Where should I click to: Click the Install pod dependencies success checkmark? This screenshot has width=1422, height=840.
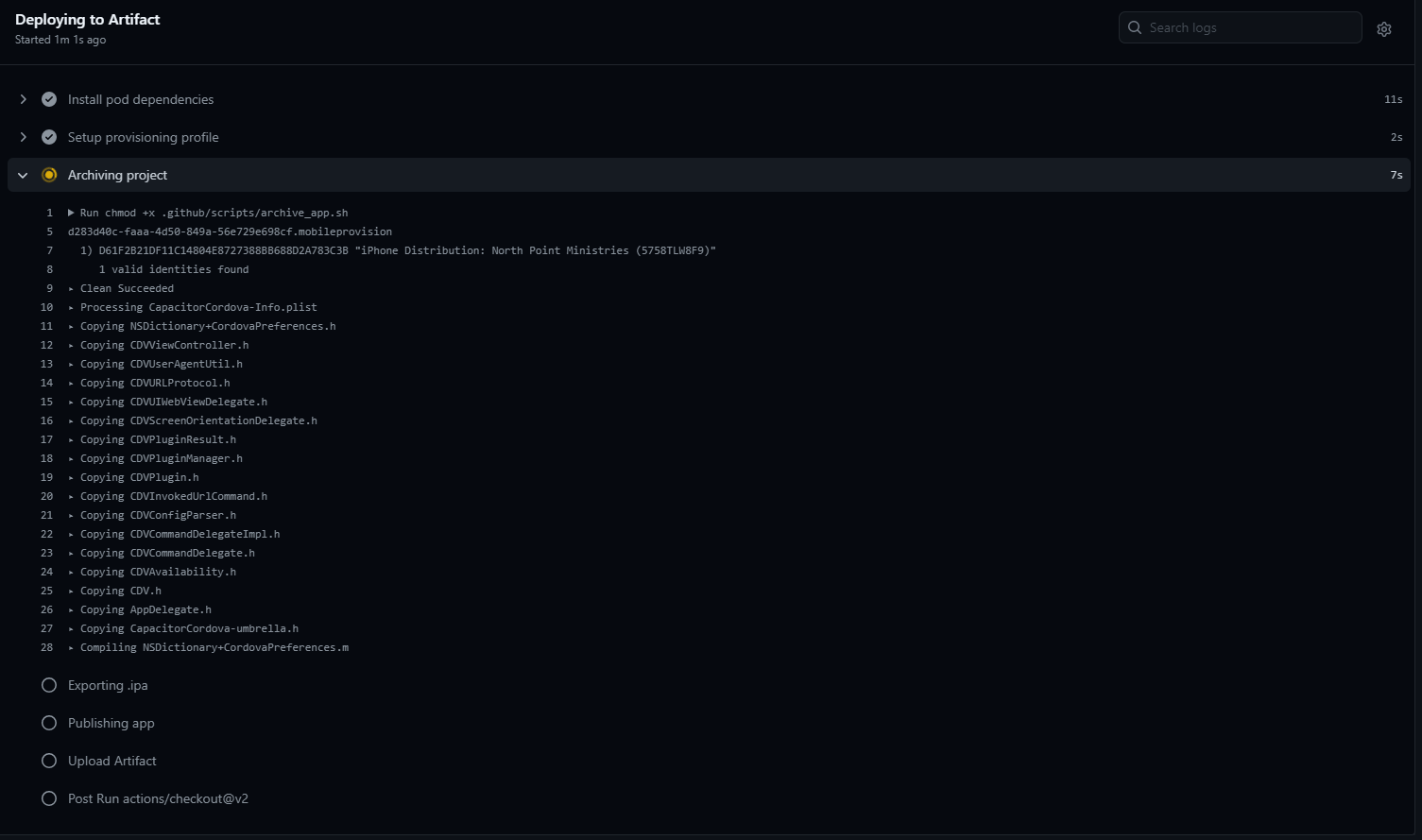pos(49,99)
